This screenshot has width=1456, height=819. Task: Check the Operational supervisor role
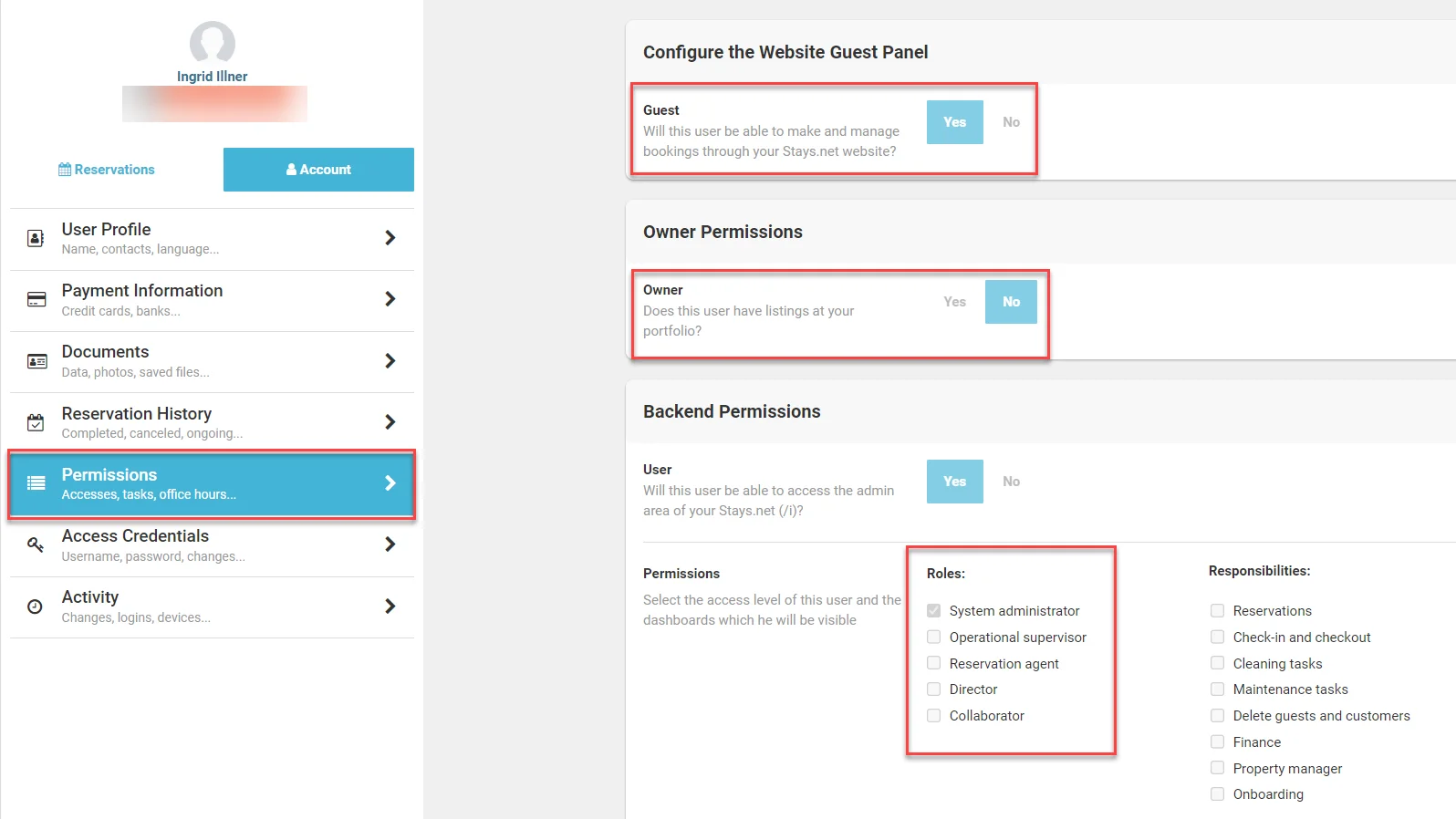pyautogui.click(x=934, y=637)
